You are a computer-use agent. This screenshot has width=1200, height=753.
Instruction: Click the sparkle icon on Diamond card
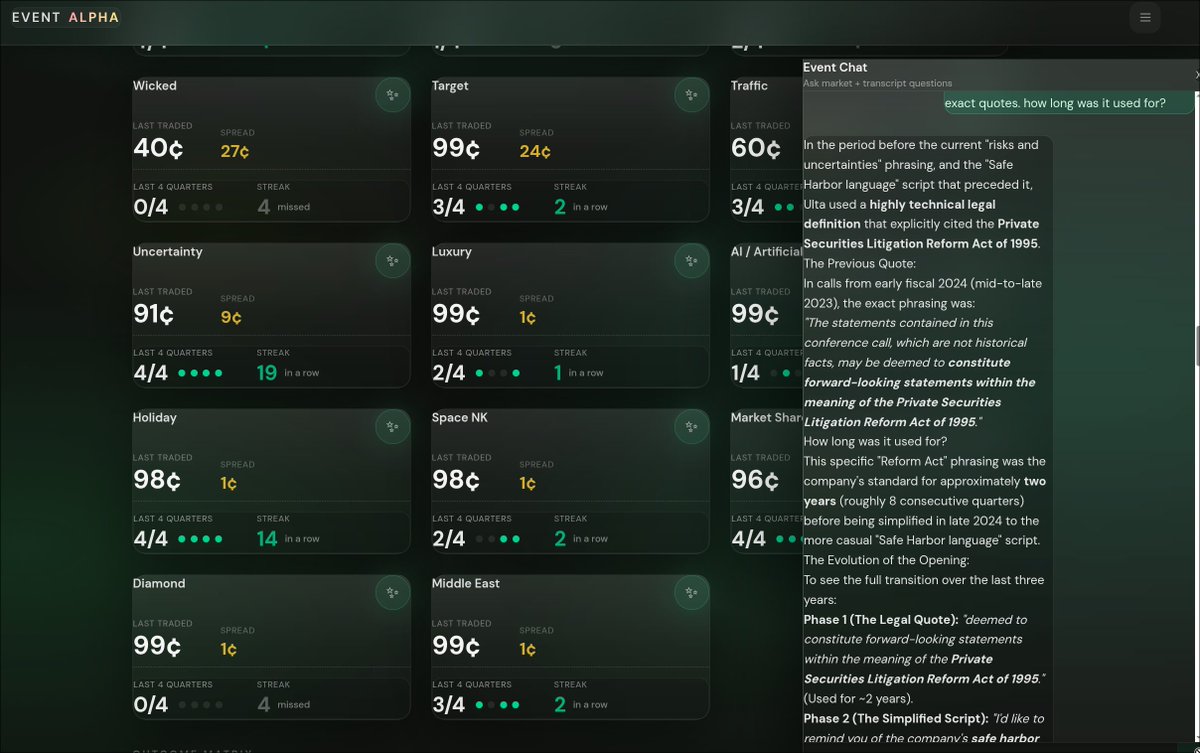[x=392, y=593]
